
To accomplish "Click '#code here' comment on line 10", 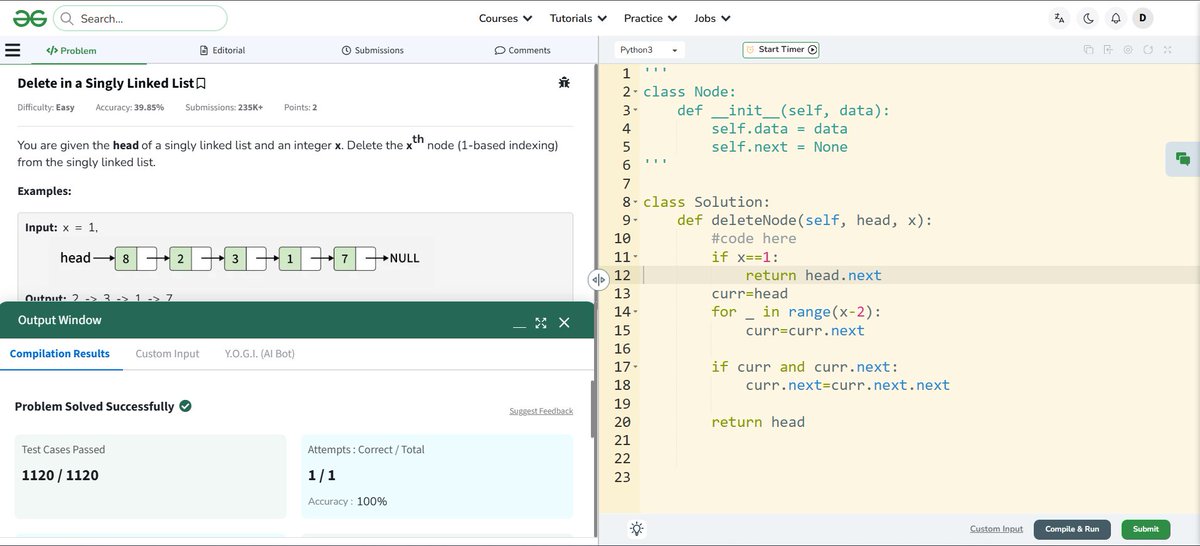I will [x=754, y=239].
